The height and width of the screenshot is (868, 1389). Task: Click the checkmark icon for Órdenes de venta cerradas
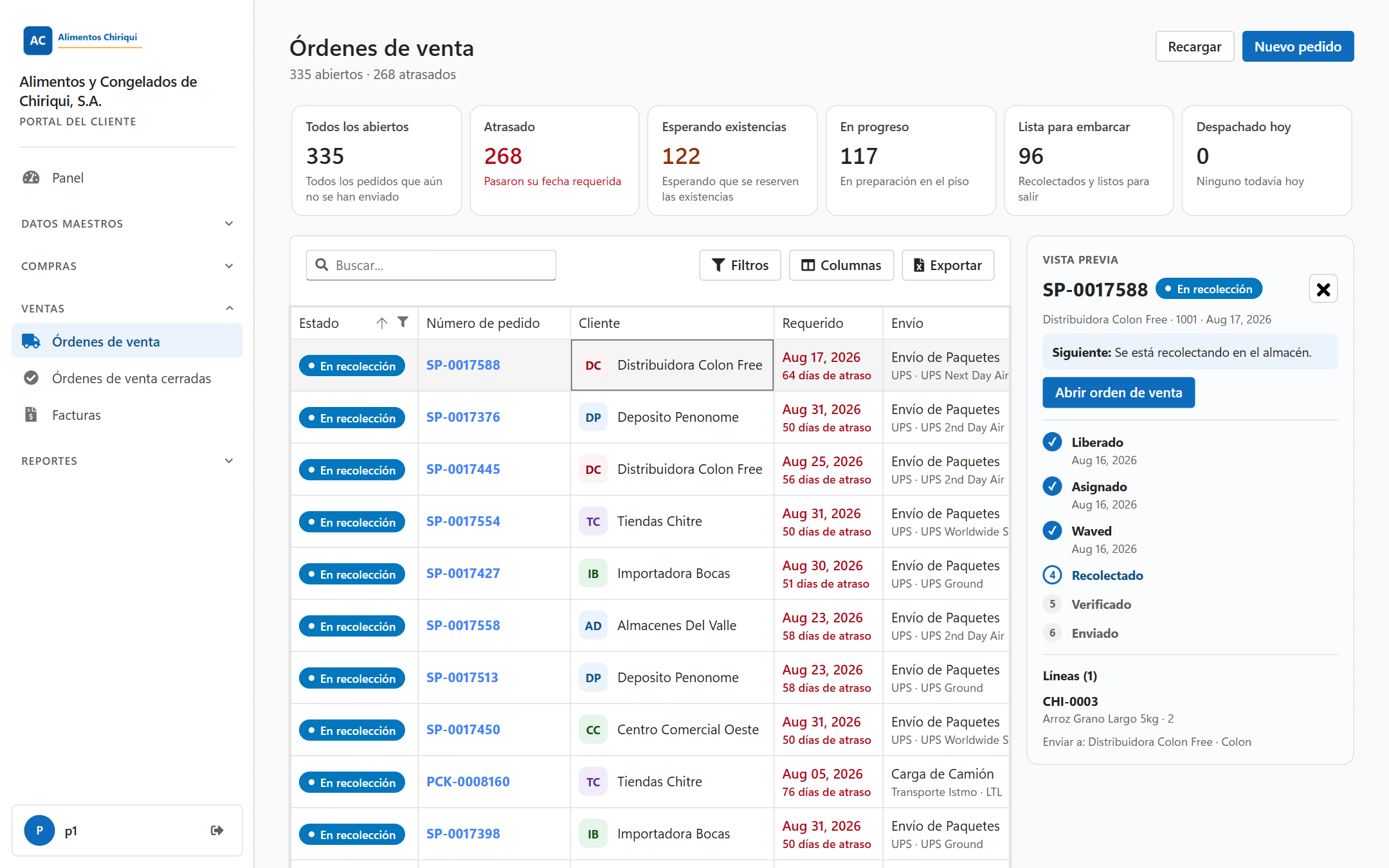tap(31, 378)
